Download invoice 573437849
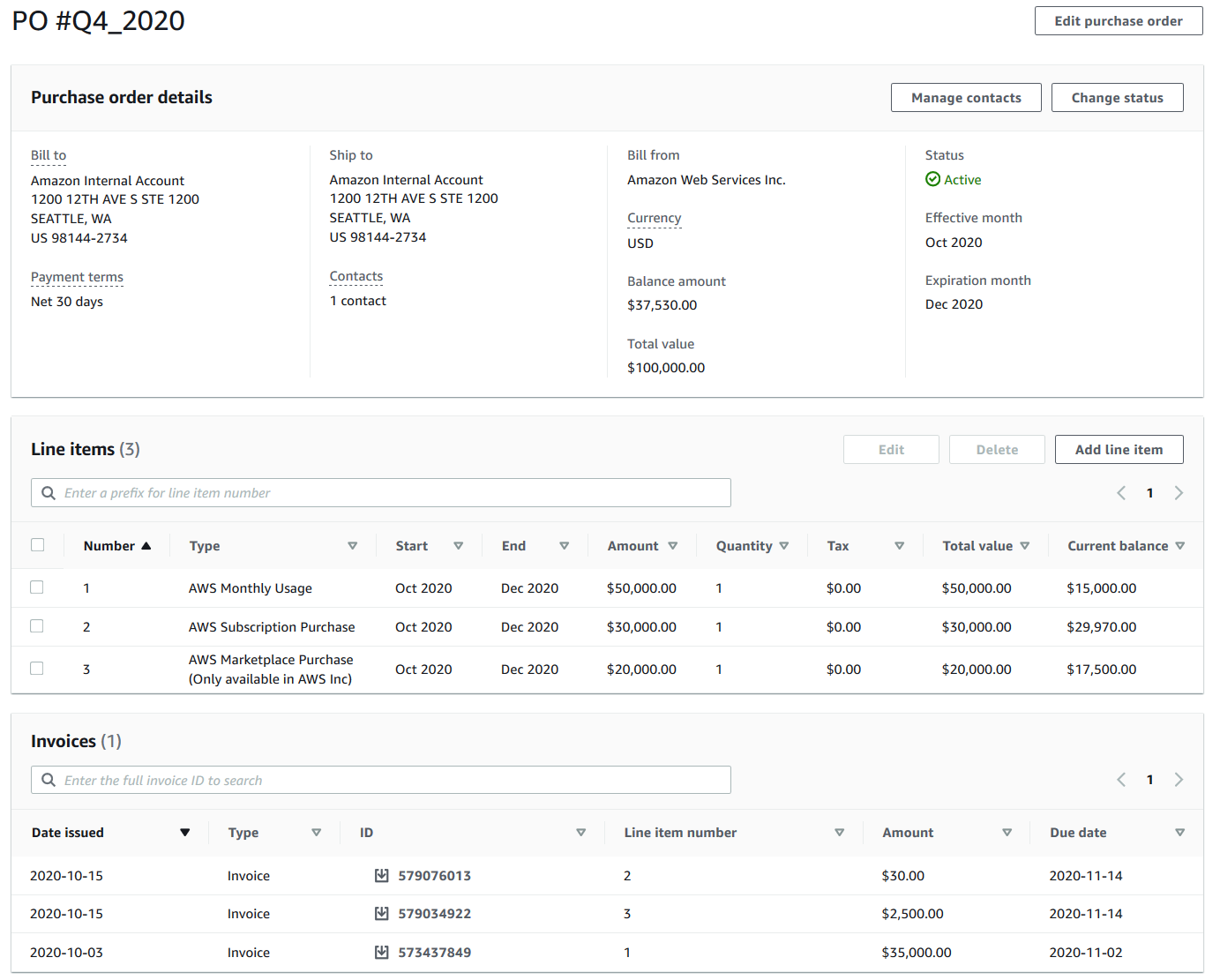 (381, 952)
